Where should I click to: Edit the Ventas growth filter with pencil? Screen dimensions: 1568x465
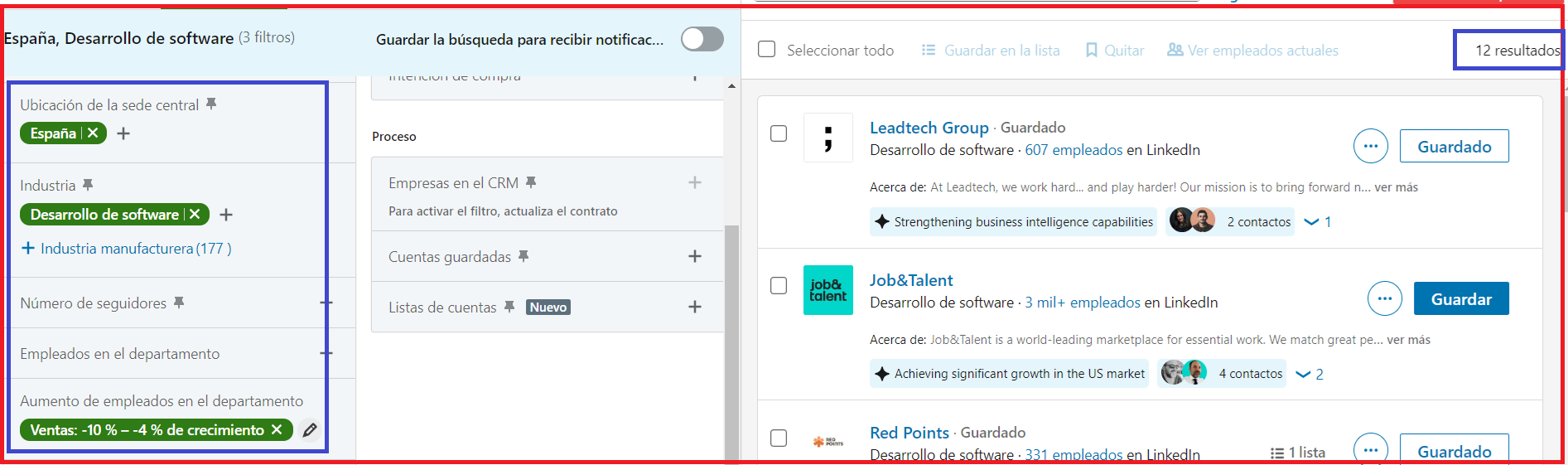(310, 430)
